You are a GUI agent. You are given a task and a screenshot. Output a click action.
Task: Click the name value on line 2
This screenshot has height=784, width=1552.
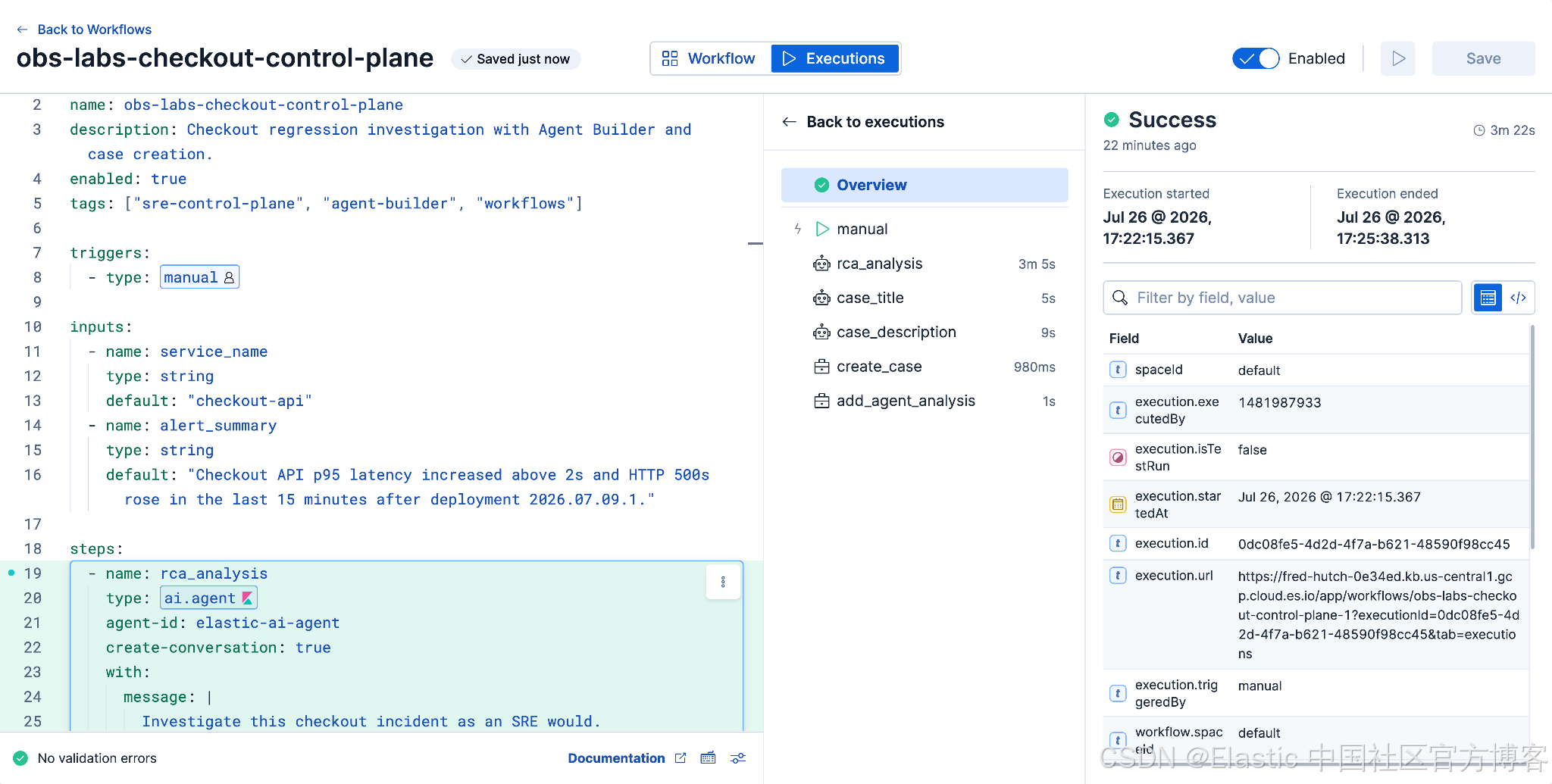263,105
